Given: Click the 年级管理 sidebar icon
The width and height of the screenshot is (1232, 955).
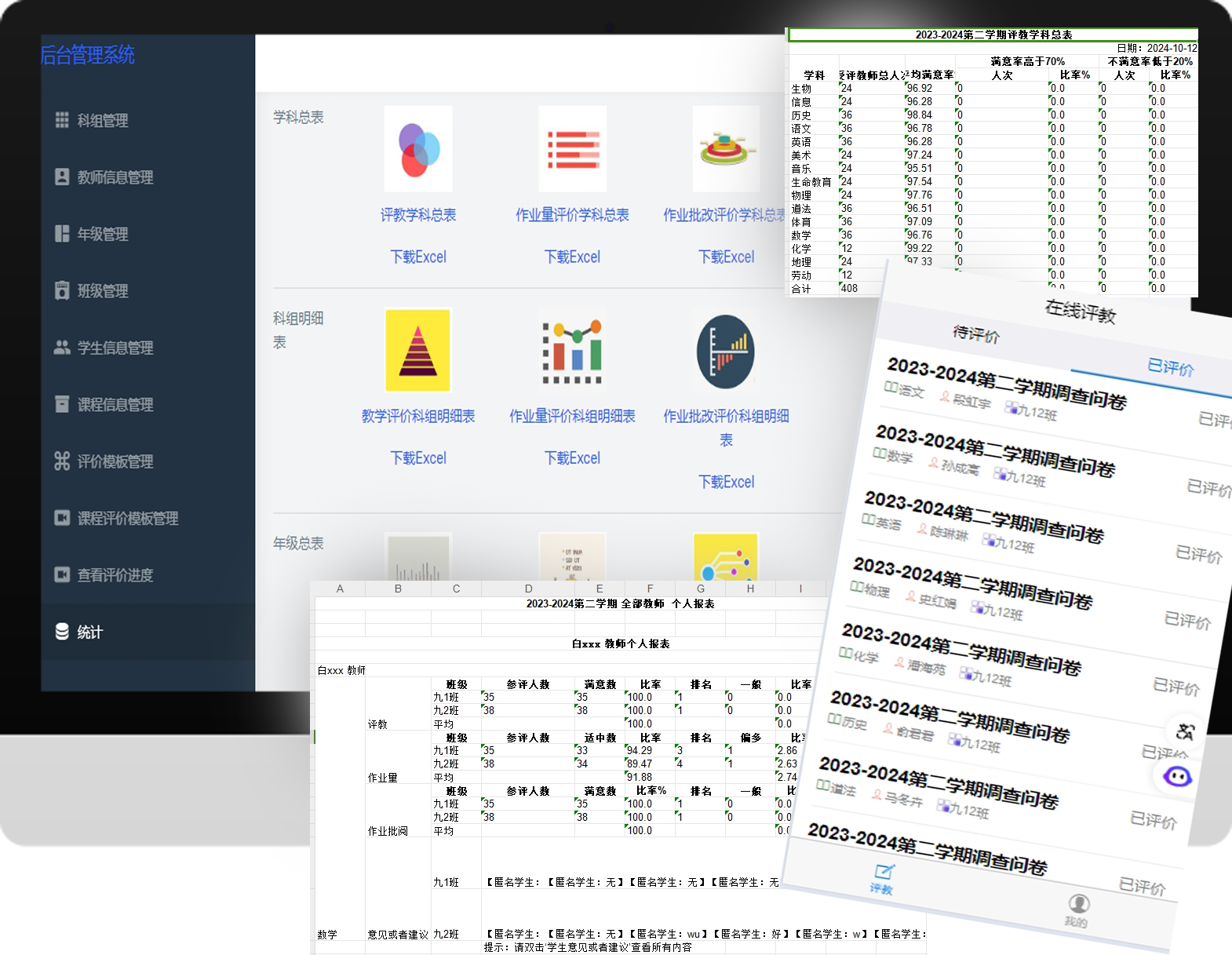Looking at the screenshot, I should click(x=62, y=234).
